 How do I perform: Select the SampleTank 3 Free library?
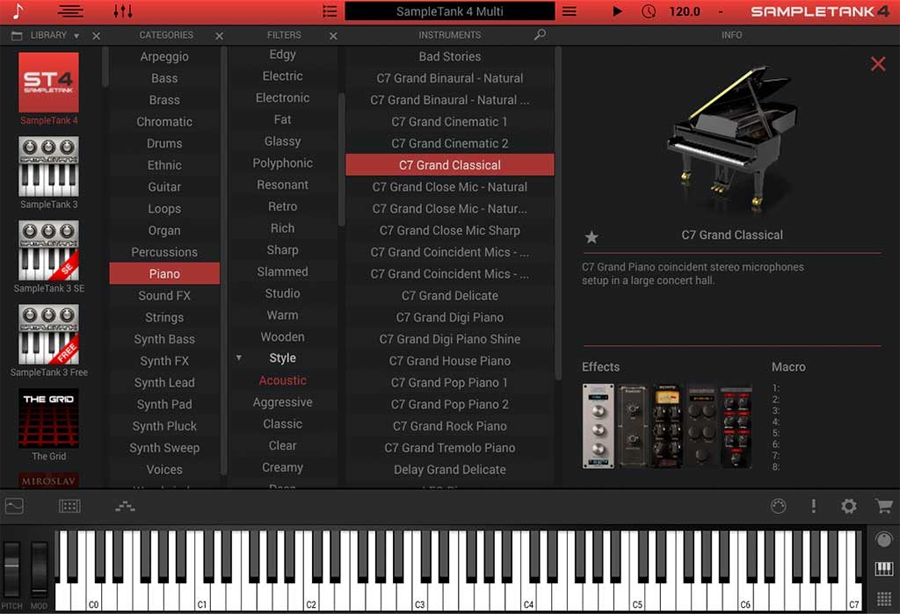coord(49,335)
